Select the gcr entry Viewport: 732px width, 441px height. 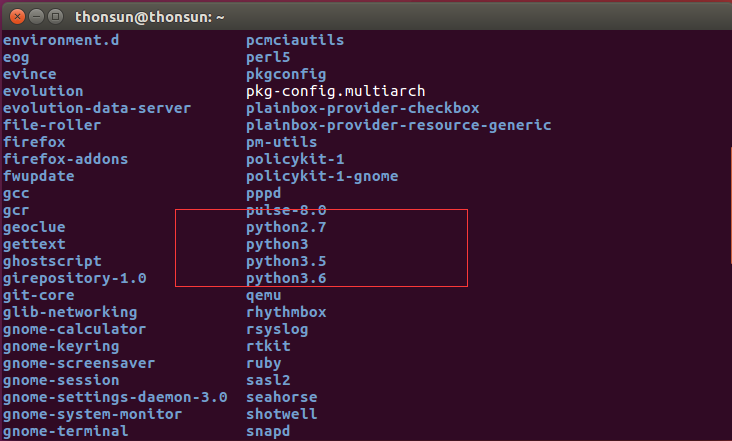point(16,210)
